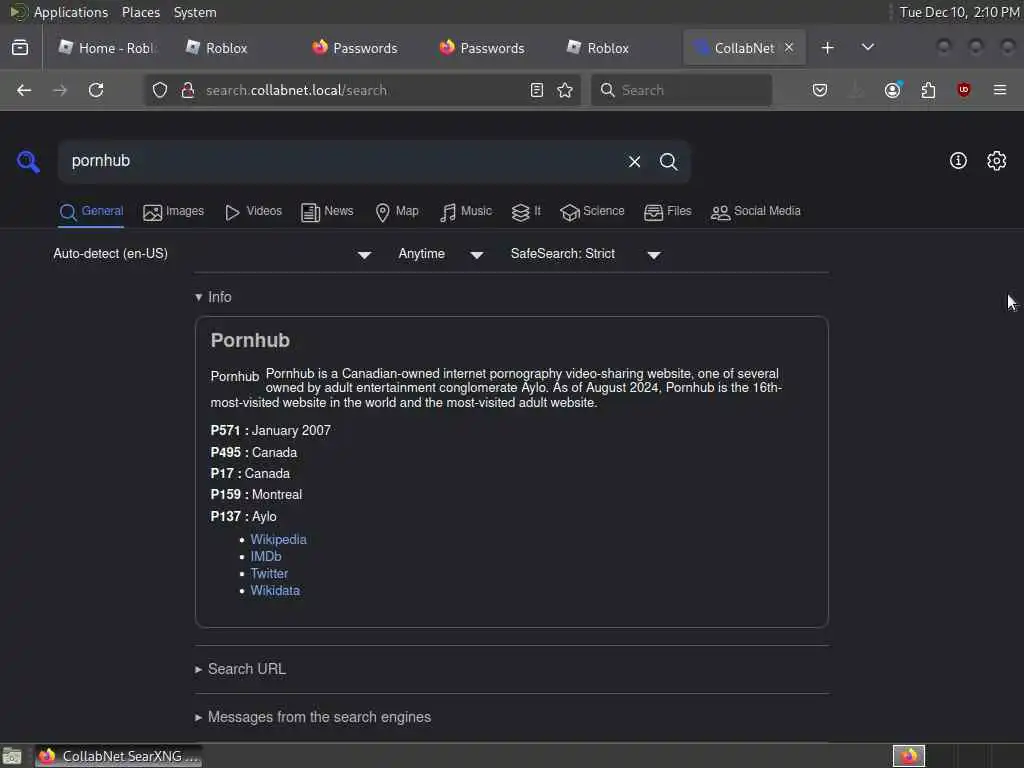
Task: Focus the SearXNG query input
Action: point(340,161)
